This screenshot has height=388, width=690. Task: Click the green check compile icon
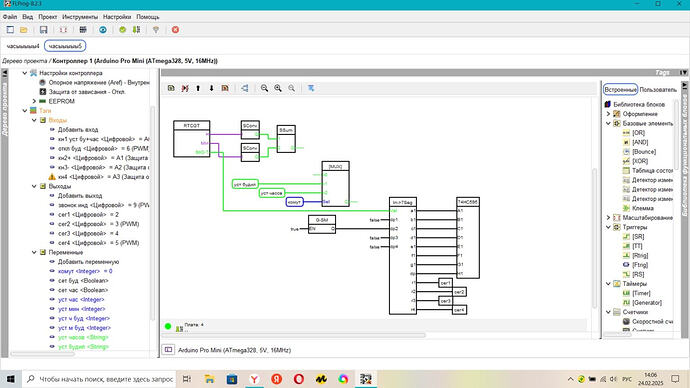coord(122,29)
